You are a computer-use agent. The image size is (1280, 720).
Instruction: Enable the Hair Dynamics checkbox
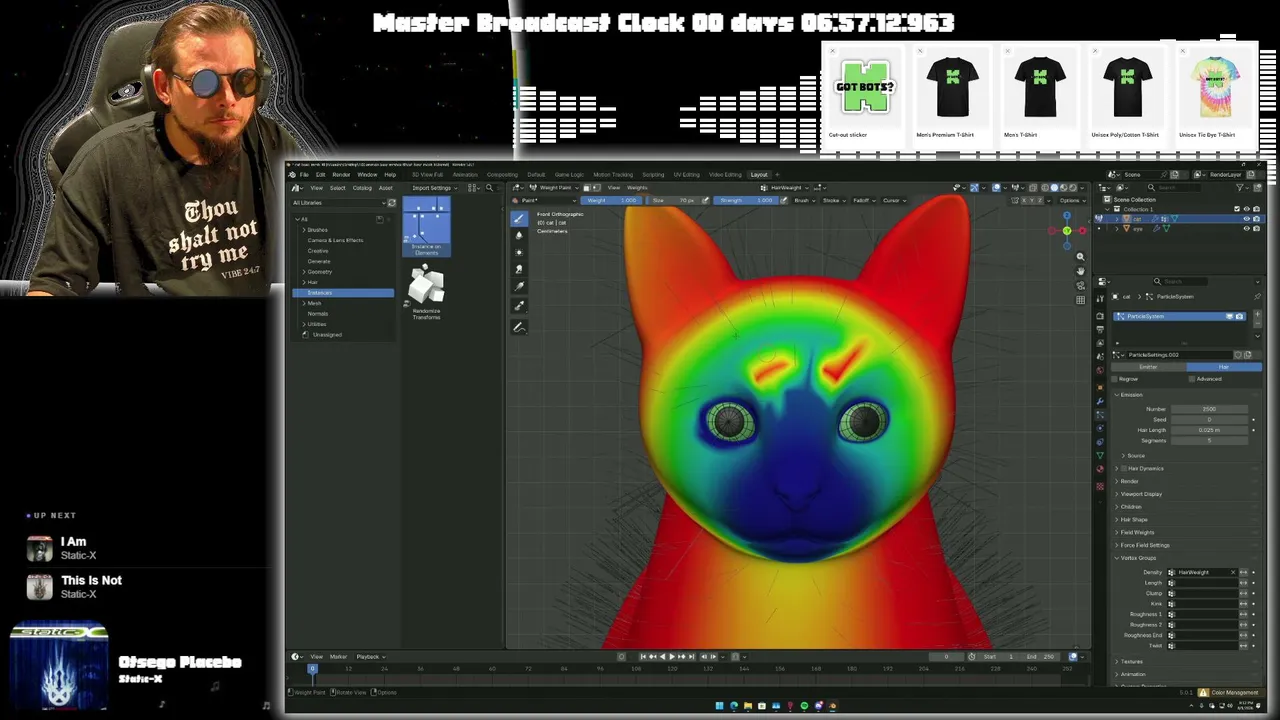coord(1124,468)
